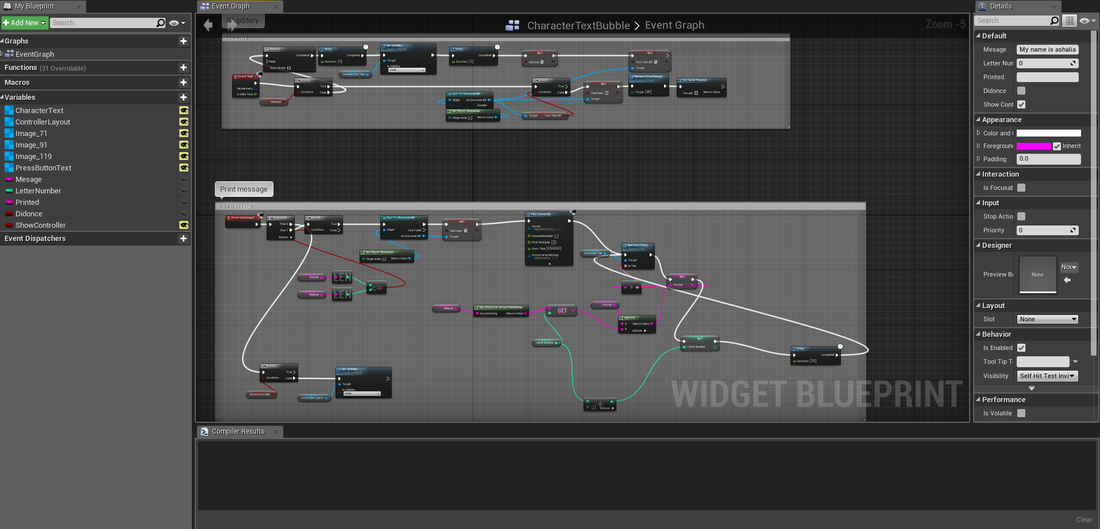Add a new variable with the plus icon
1100x529 pixels.
tap(183, 97)
